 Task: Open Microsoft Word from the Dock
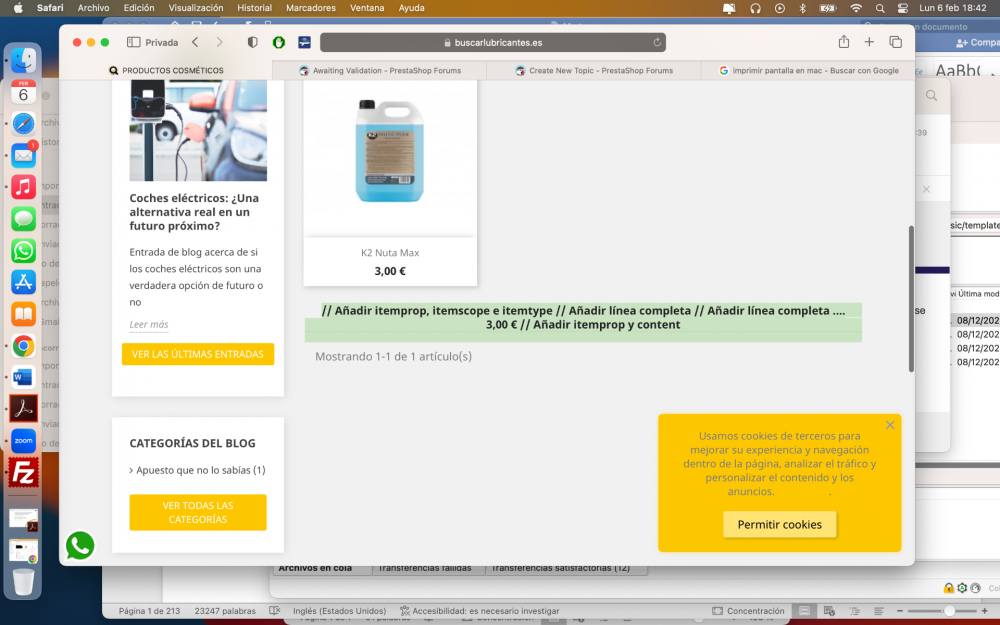pos(24,377)
